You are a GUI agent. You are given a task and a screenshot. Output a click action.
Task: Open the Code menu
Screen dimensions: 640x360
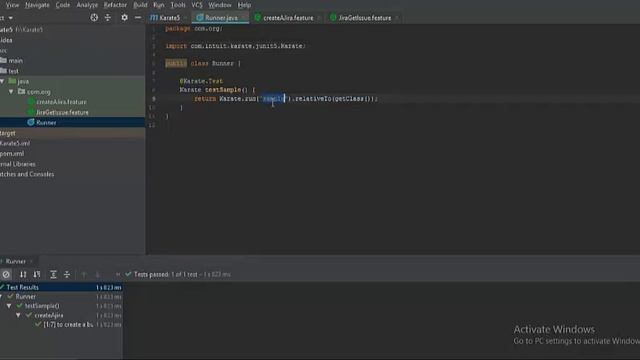[62, 5]
